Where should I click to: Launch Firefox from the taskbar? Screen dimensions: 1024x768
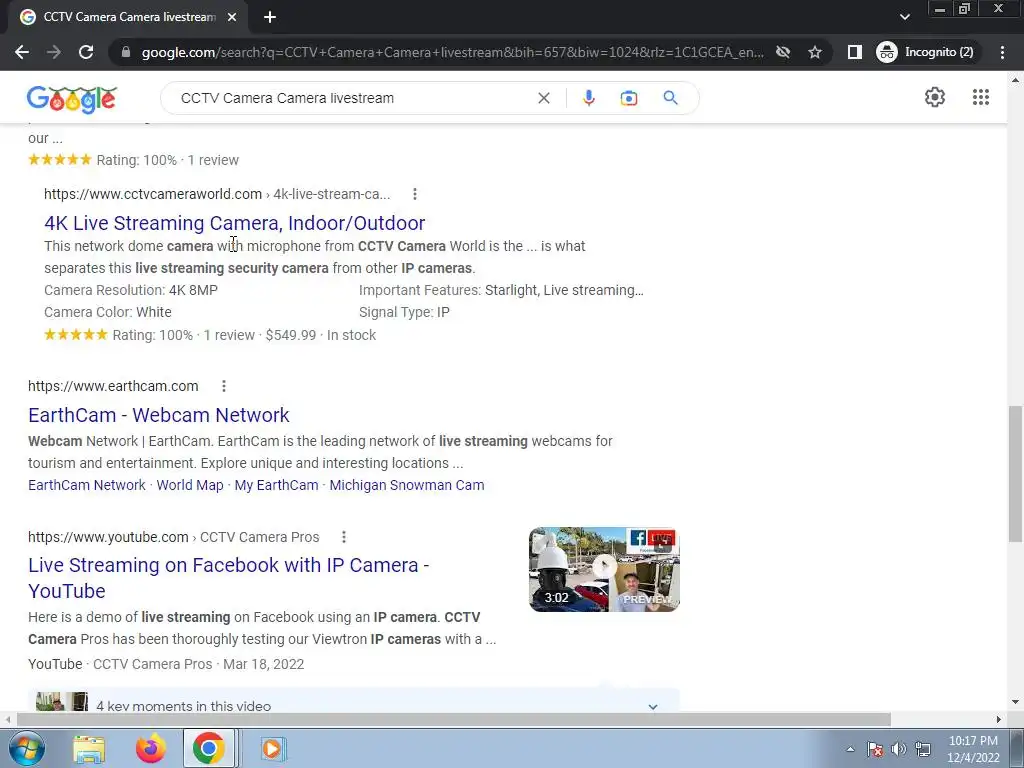point(150,748)
